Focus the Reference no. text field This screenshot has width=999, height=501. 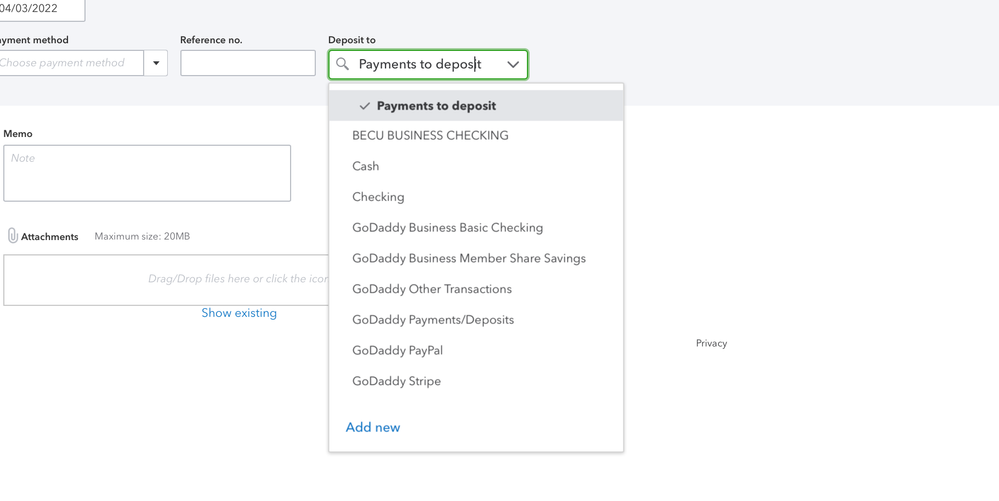pyautogui.click(x=247, y=63)
